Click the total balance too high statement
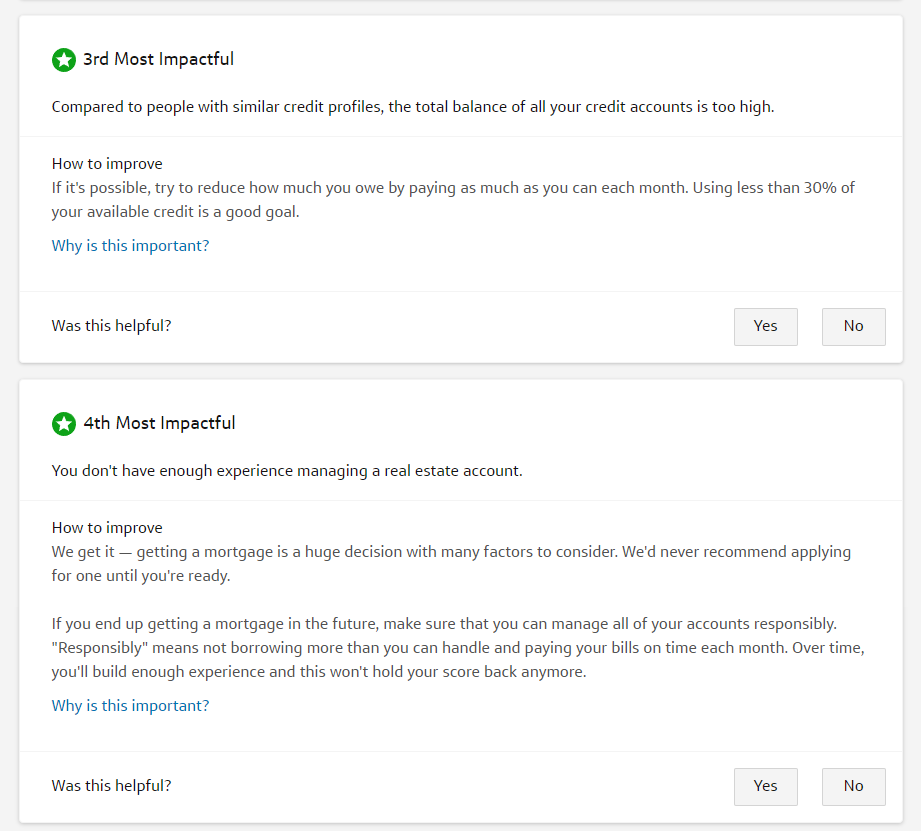Image resolution: width=921 pixels, height=831 pixels. pyautogui.click(x=412, y=107)
